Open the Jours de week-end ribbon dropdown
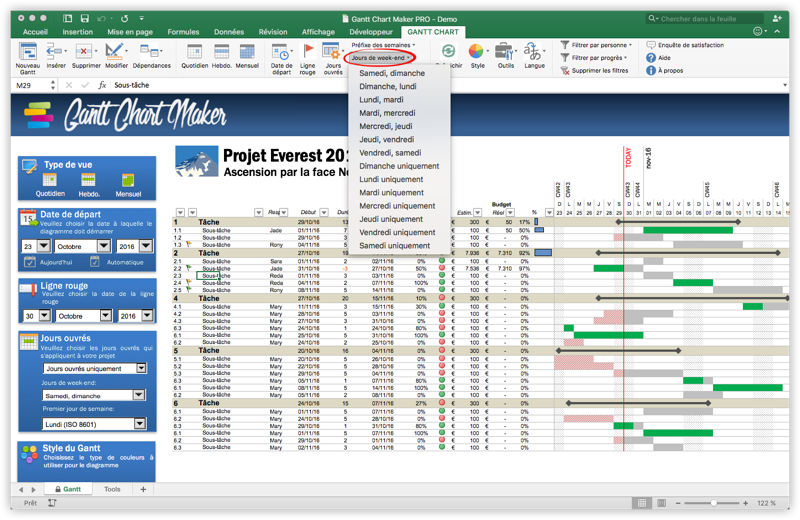Viewport: 800px width, 520px height. click(380, 58)
